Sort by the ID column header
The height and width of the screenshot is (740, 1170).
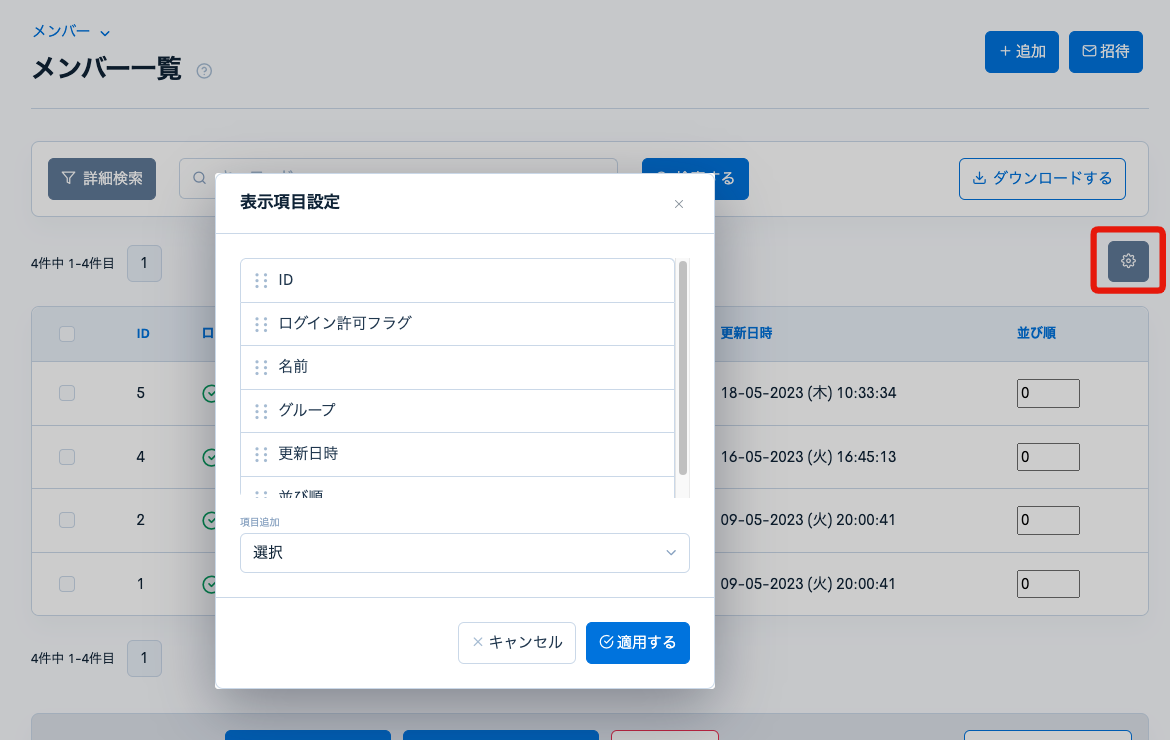143,333
